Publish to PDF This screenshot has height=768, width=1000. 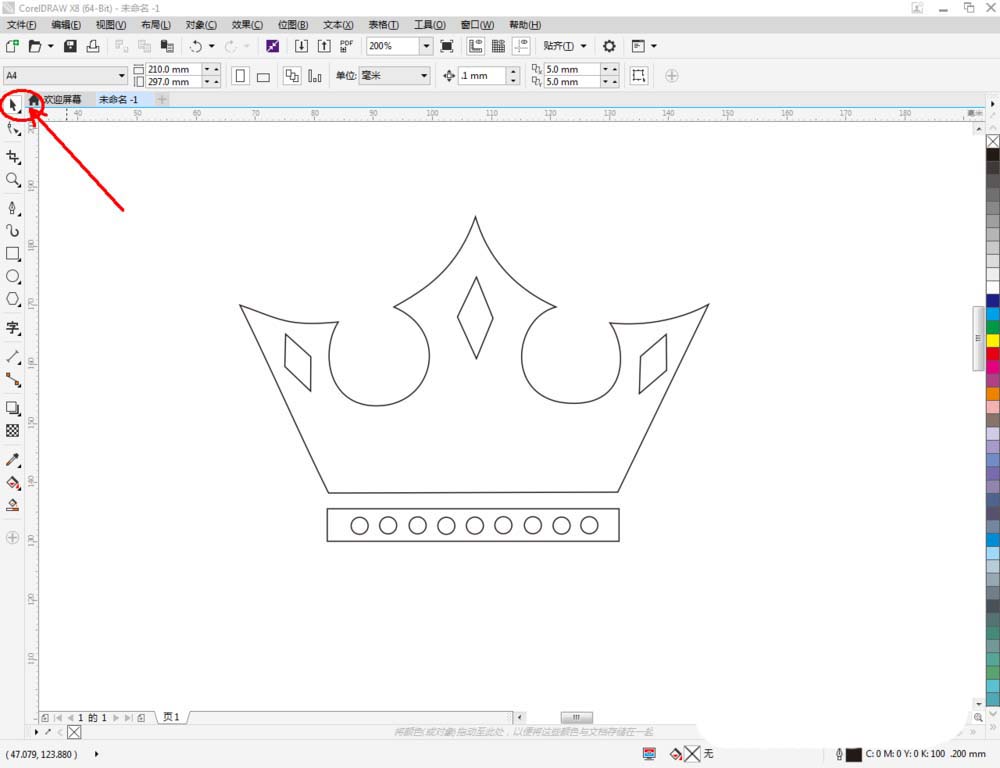pos(346,46)
